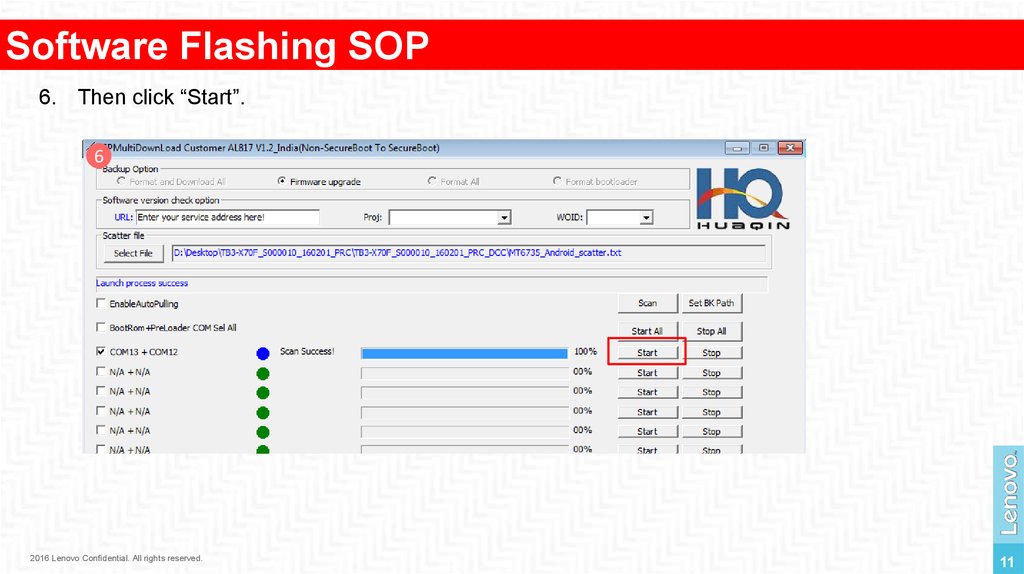Click the HQ Huaqin logo
Screen dimensions: 1024x574
point(743,199)
